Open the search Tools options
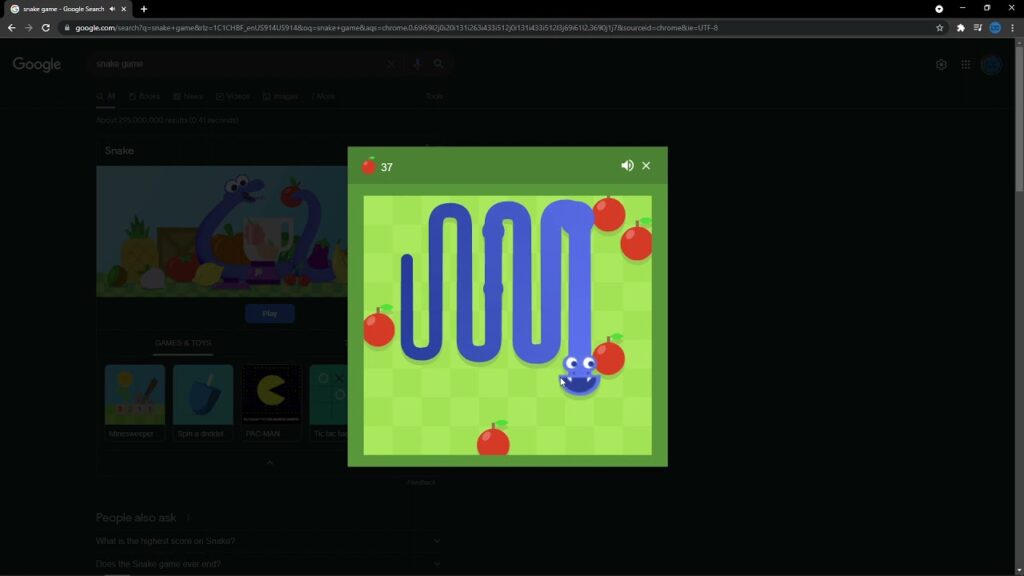1024x576 pixels. 434,96
